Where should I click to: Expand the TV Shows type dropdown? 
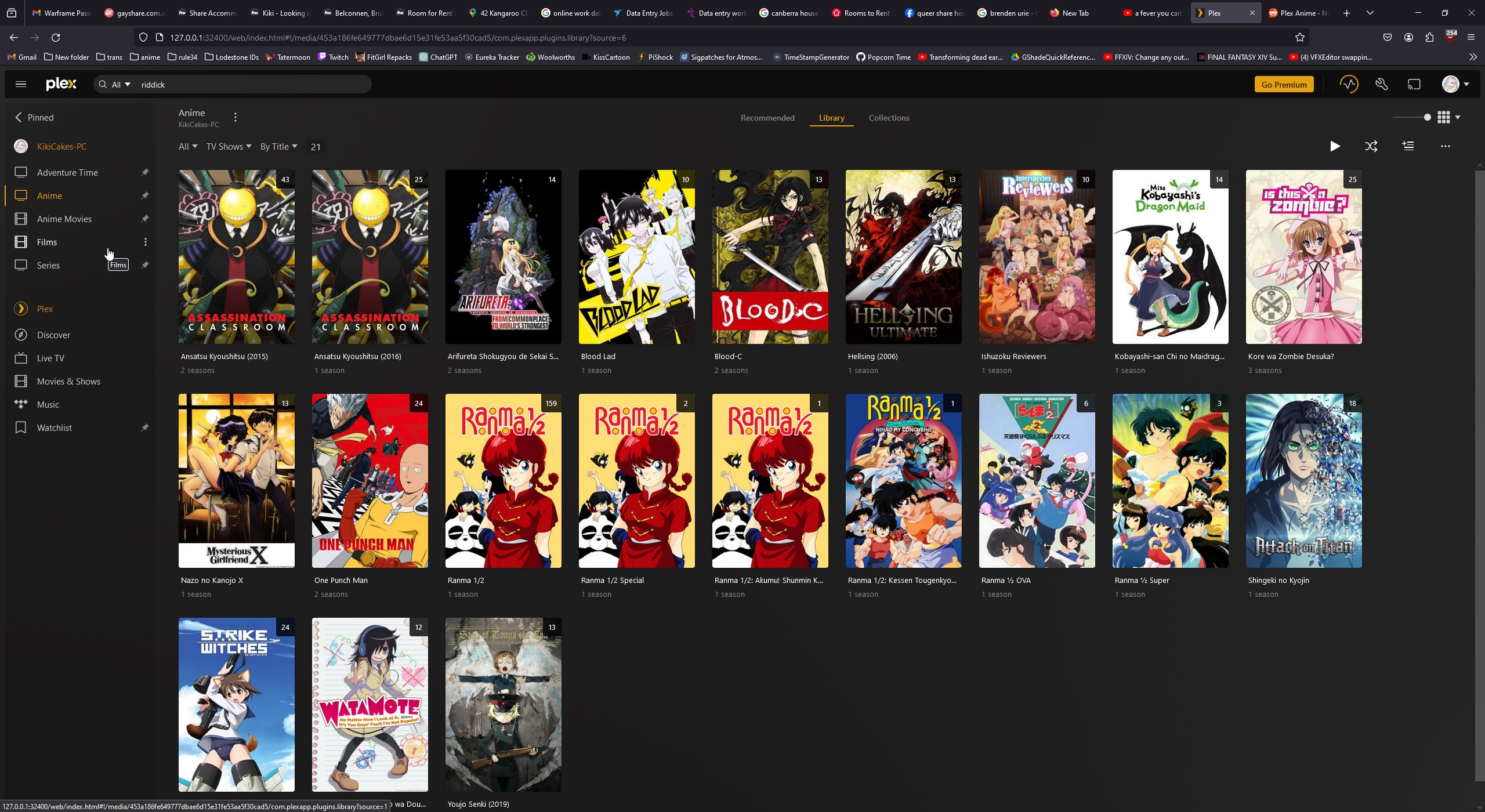pyautogui.click(x=229, y=147)
